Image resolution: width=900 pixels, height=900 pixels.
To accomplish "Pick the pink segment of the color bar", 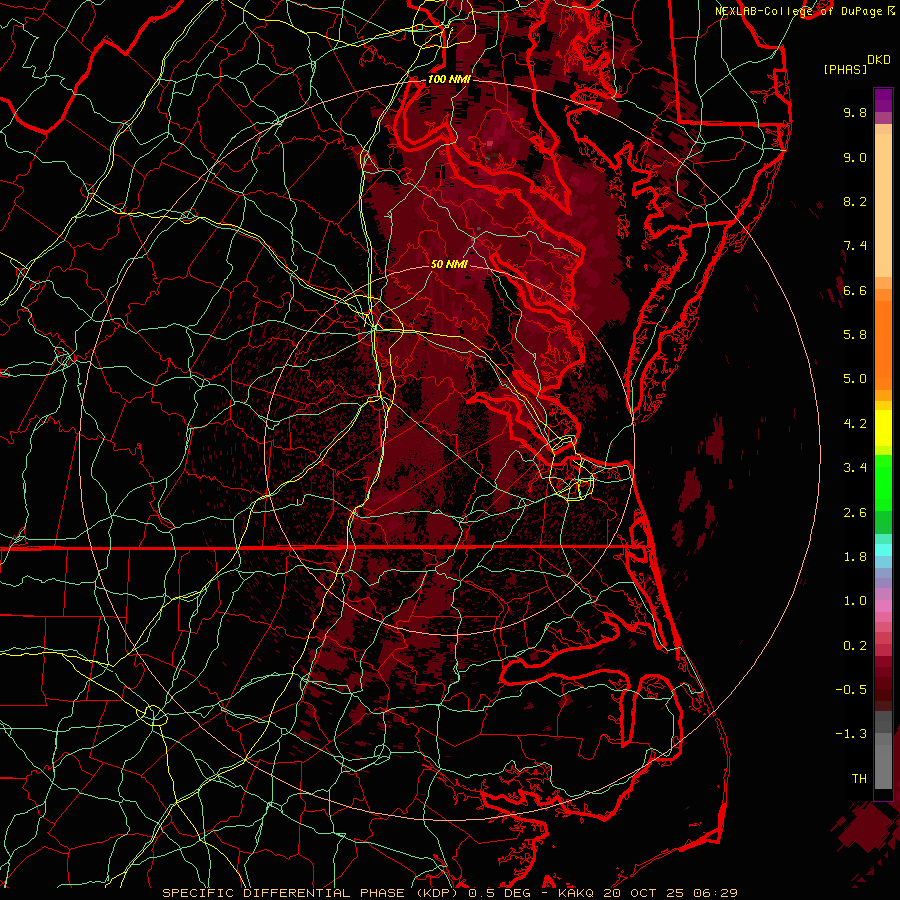I will coord(883,606).
